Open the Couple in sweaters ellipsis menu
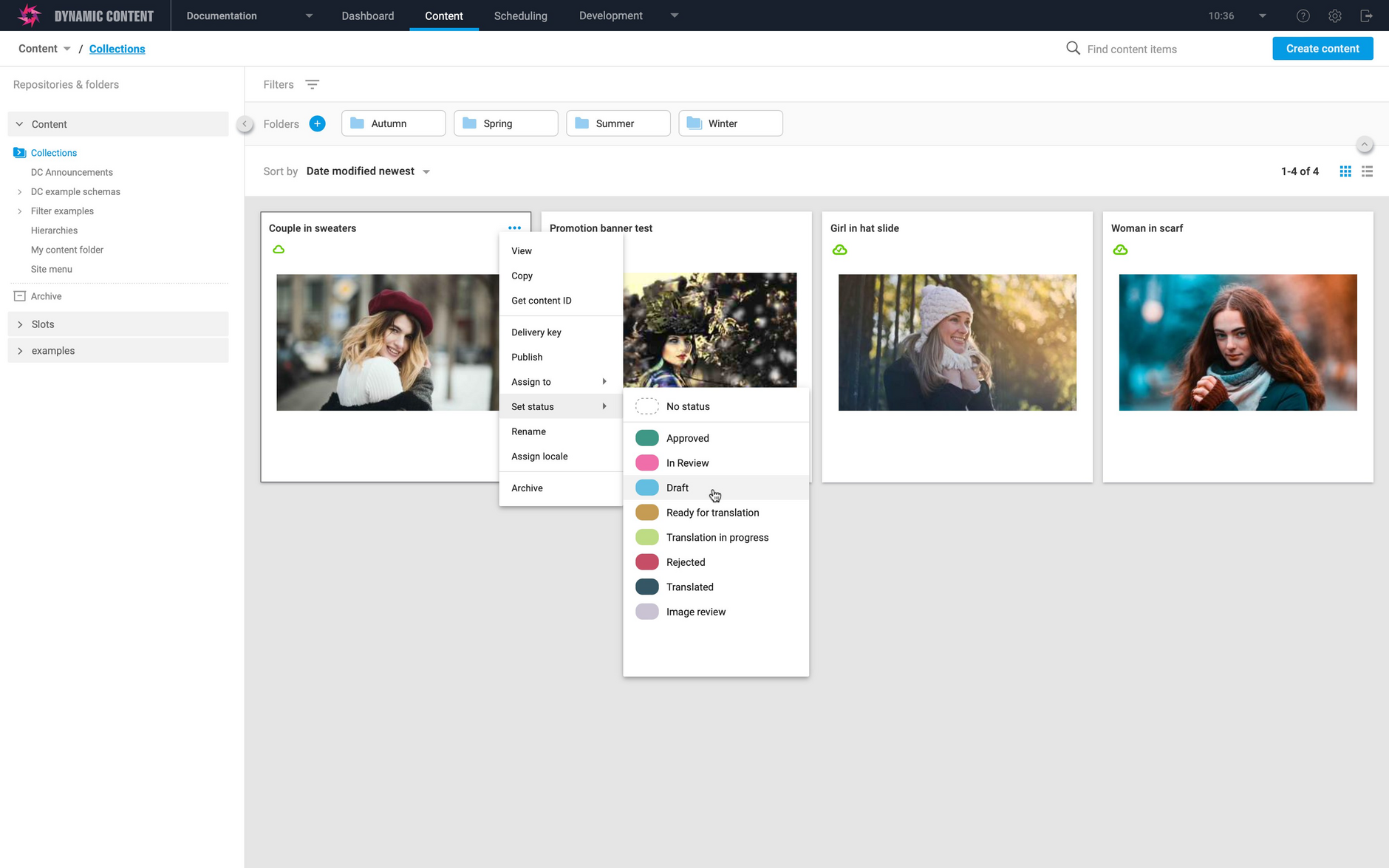The height and width of the screenshot is (868, 1389). tap(515, 228)
